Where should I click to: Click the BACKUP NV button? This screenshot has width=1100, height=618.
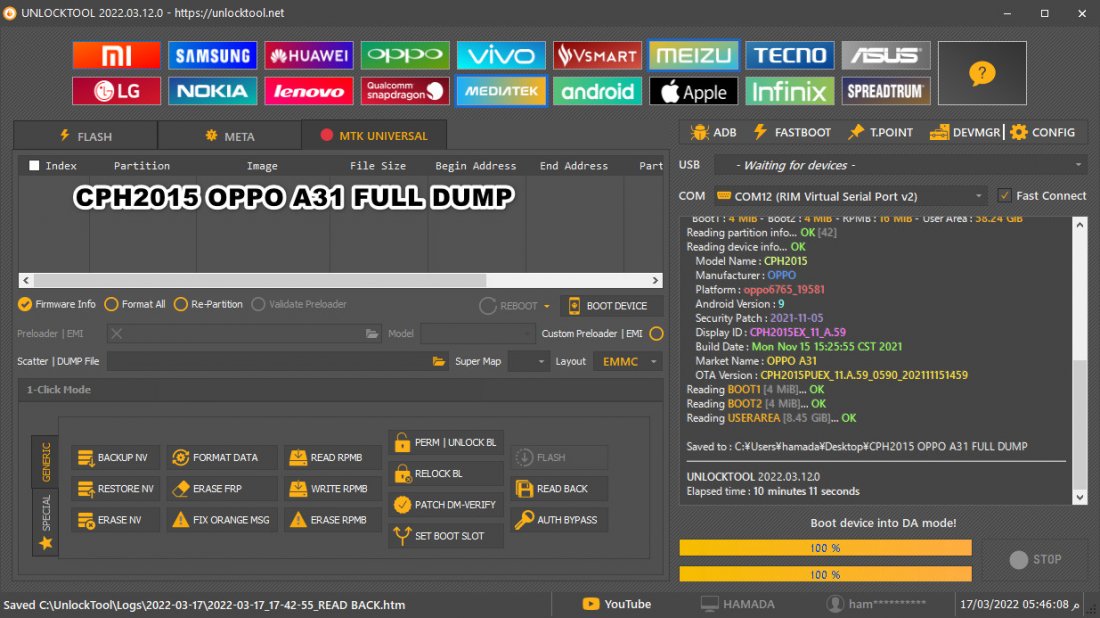[114, 457]
